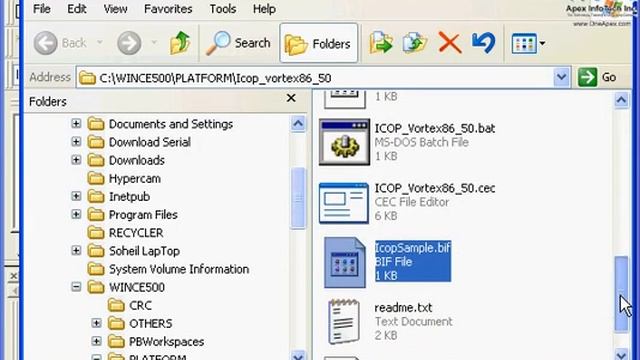The width and height of the screenshot is (640, 360).
Task: Click the IcopSample.bif file icon
Action: click(x=344, y=262)
